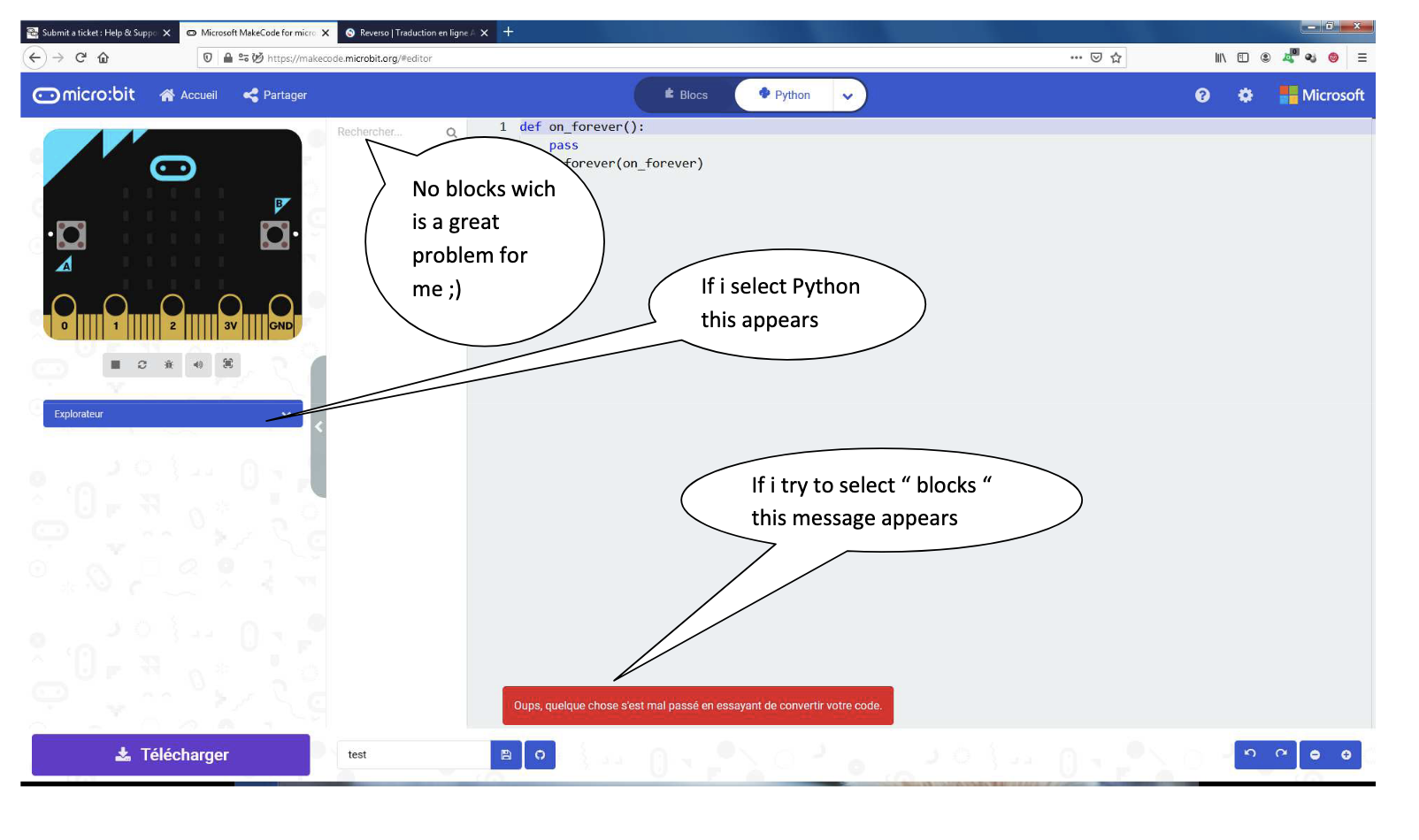Open Firefox hamburger menu

coord(1362,57)
